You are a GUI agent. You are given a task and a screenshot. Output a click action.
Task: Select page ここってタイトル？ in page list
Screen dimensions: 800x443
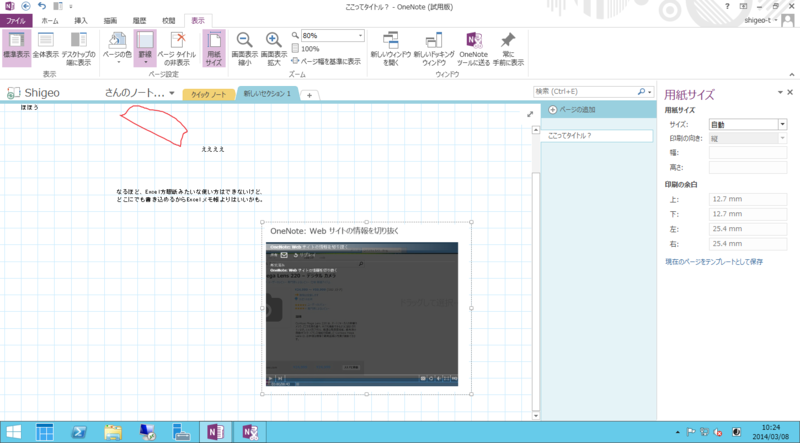click(x=597, y=136)
